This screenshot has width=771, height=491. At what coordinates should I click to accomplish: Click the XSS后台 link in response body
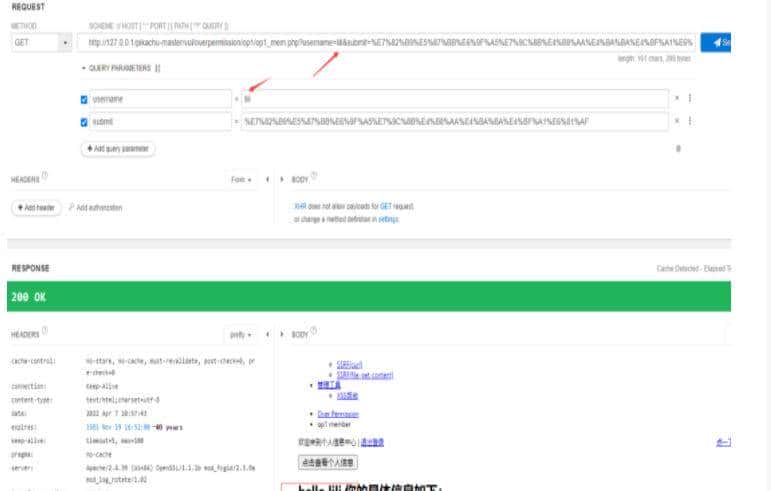347,396
